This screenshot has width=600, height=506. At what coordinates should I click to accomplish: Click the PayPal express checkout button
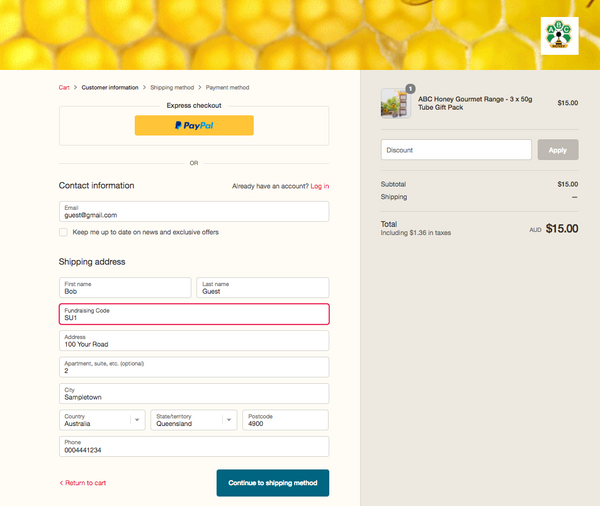point(194,126)
